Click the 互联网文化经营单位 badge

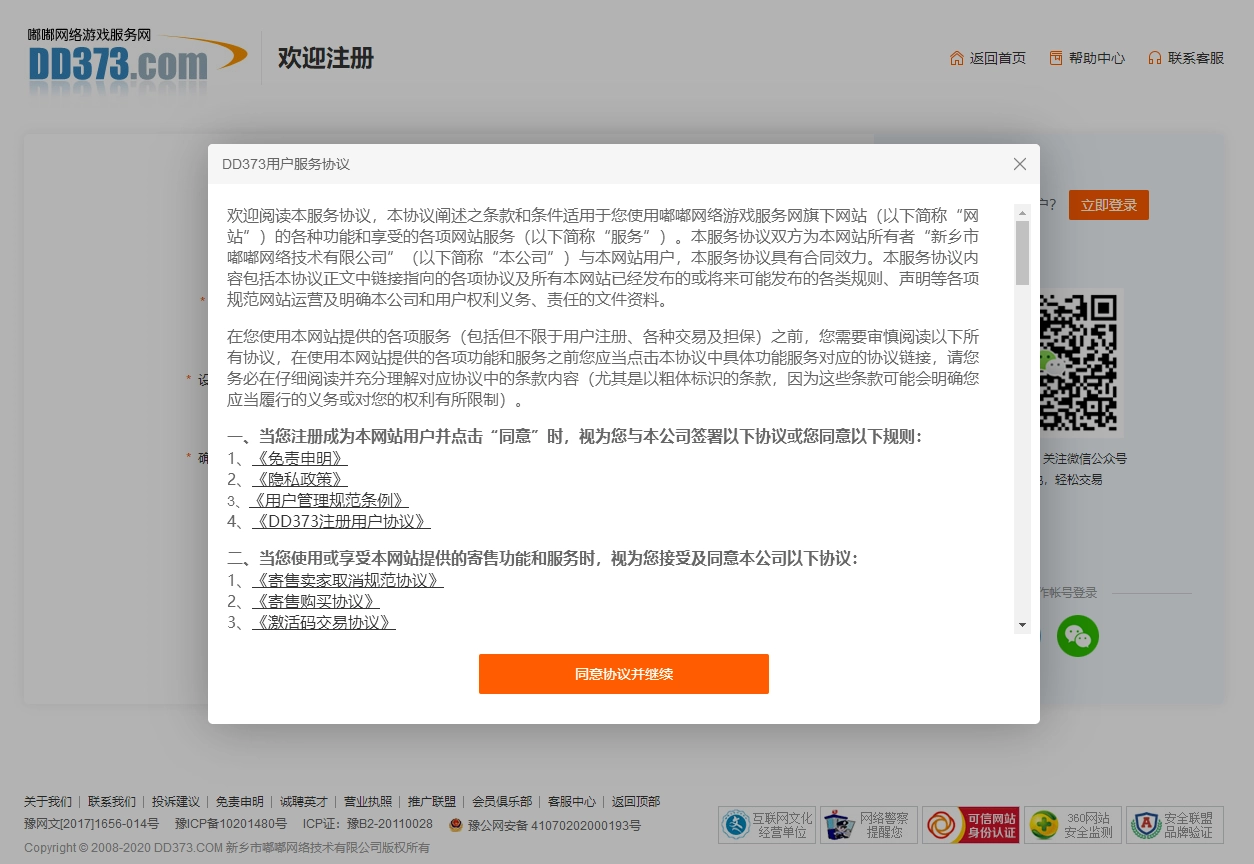pyautogui.click(x=767, y=825)
